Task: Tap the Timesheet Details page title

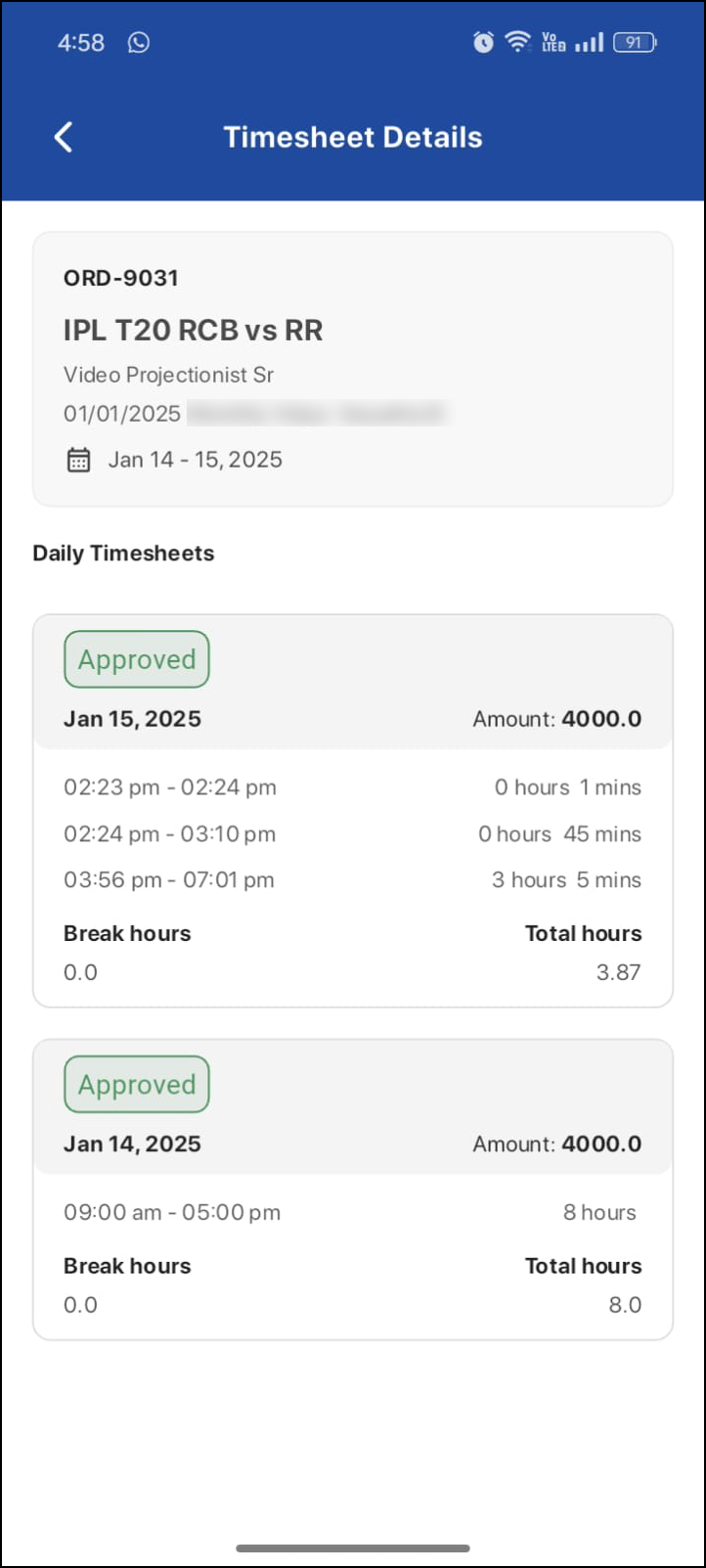Action: point(353,137)
